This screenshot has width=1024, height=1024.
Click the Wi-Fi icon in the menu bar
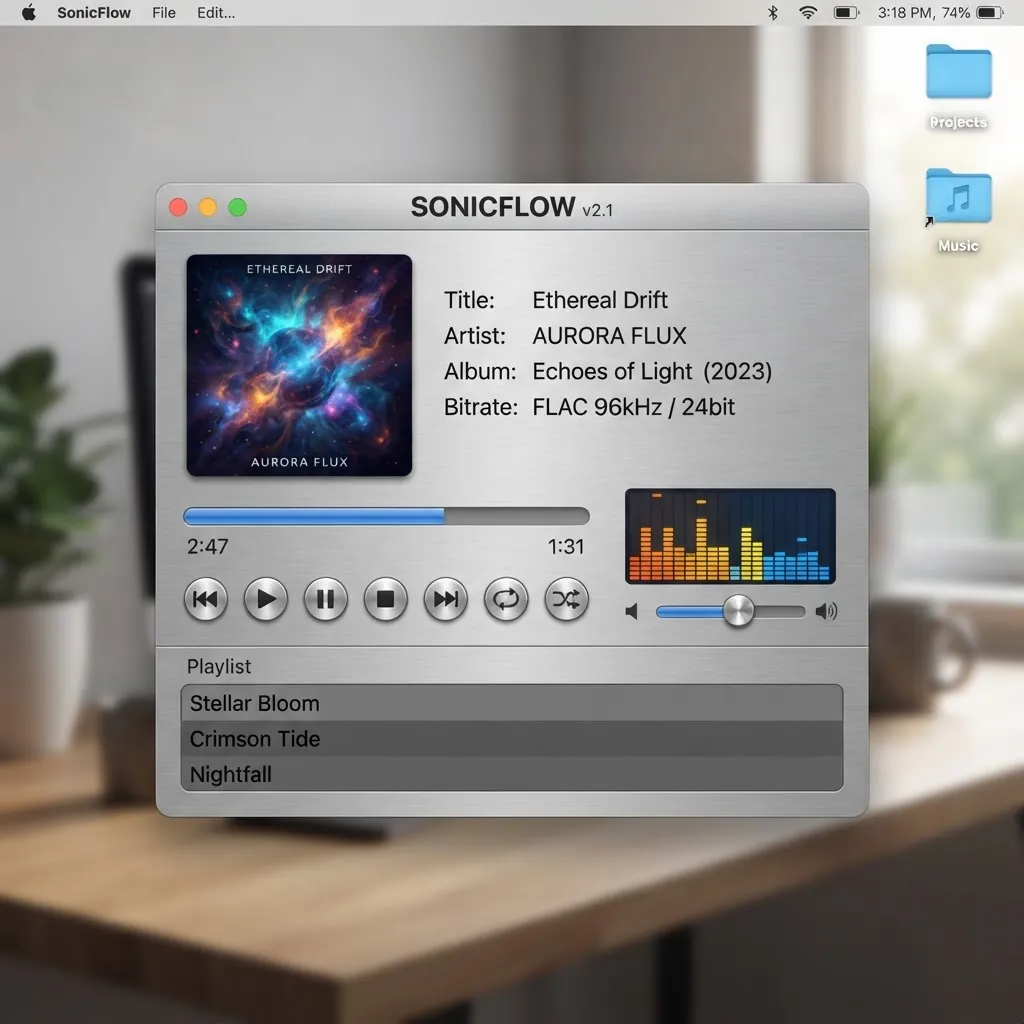(x=808, y=12)
